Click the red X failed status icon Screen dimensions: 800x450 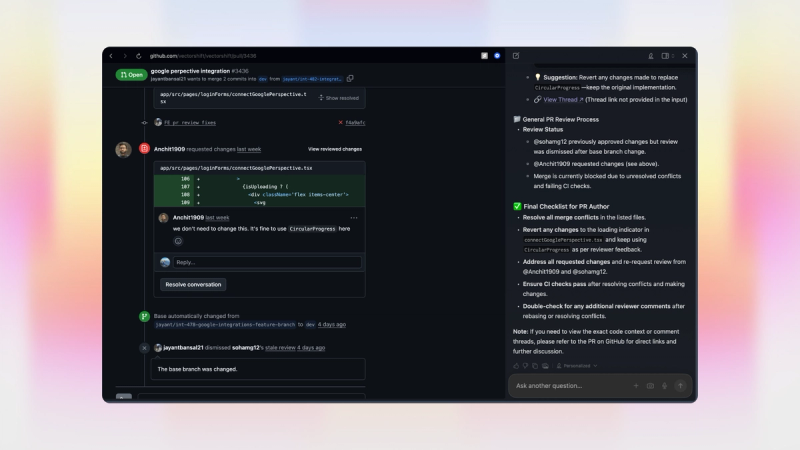tap(340, 122)
